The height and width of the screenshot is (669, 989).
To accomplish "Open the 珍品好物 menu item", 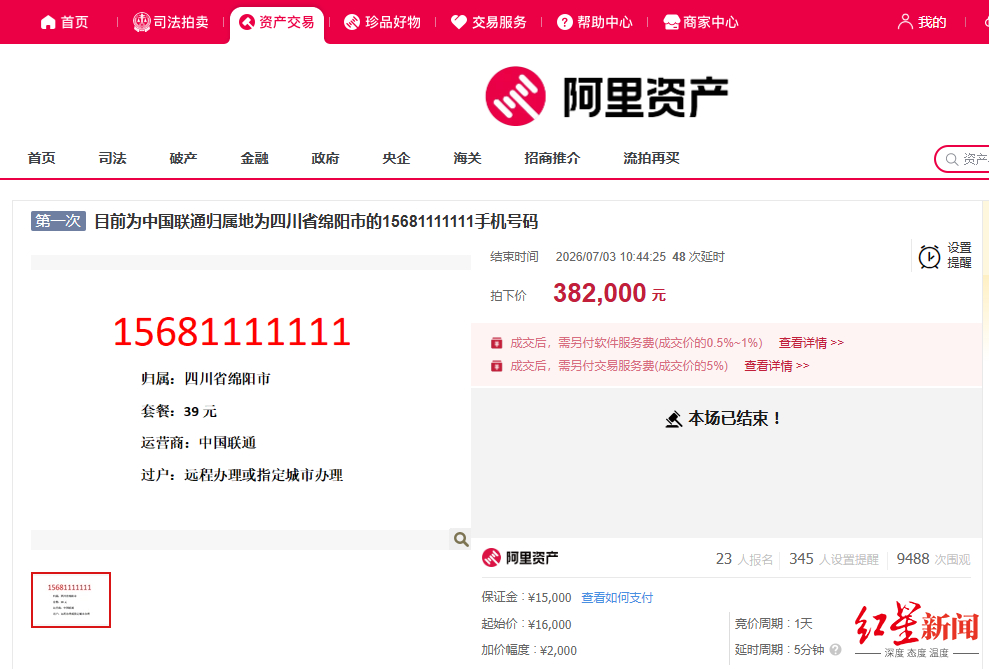I will [x=382, y=23].
